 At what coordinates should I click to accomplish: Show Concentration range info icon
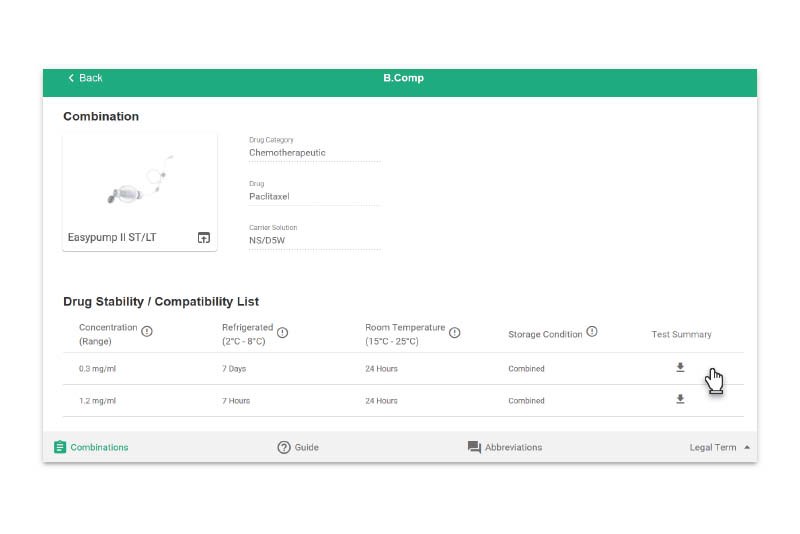147,332
